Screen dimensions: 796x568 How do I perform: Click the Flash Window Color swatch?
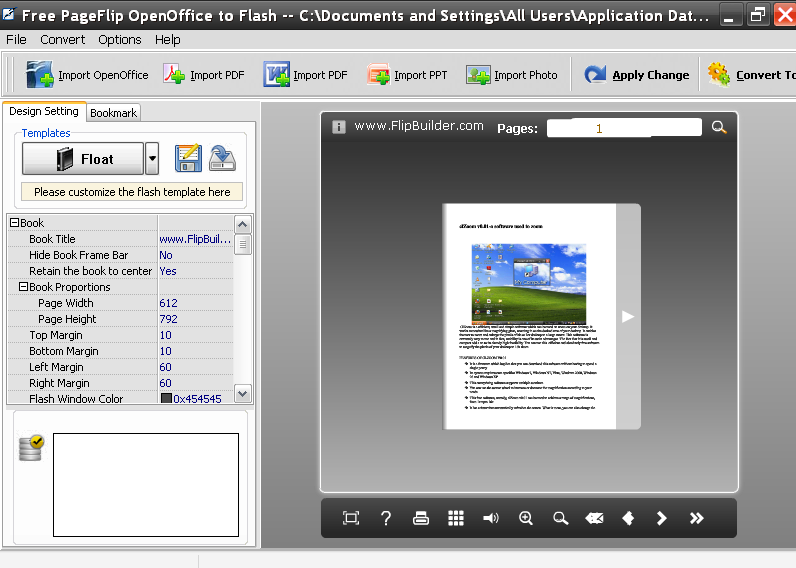pyautogui.click(x=166, y=399)
